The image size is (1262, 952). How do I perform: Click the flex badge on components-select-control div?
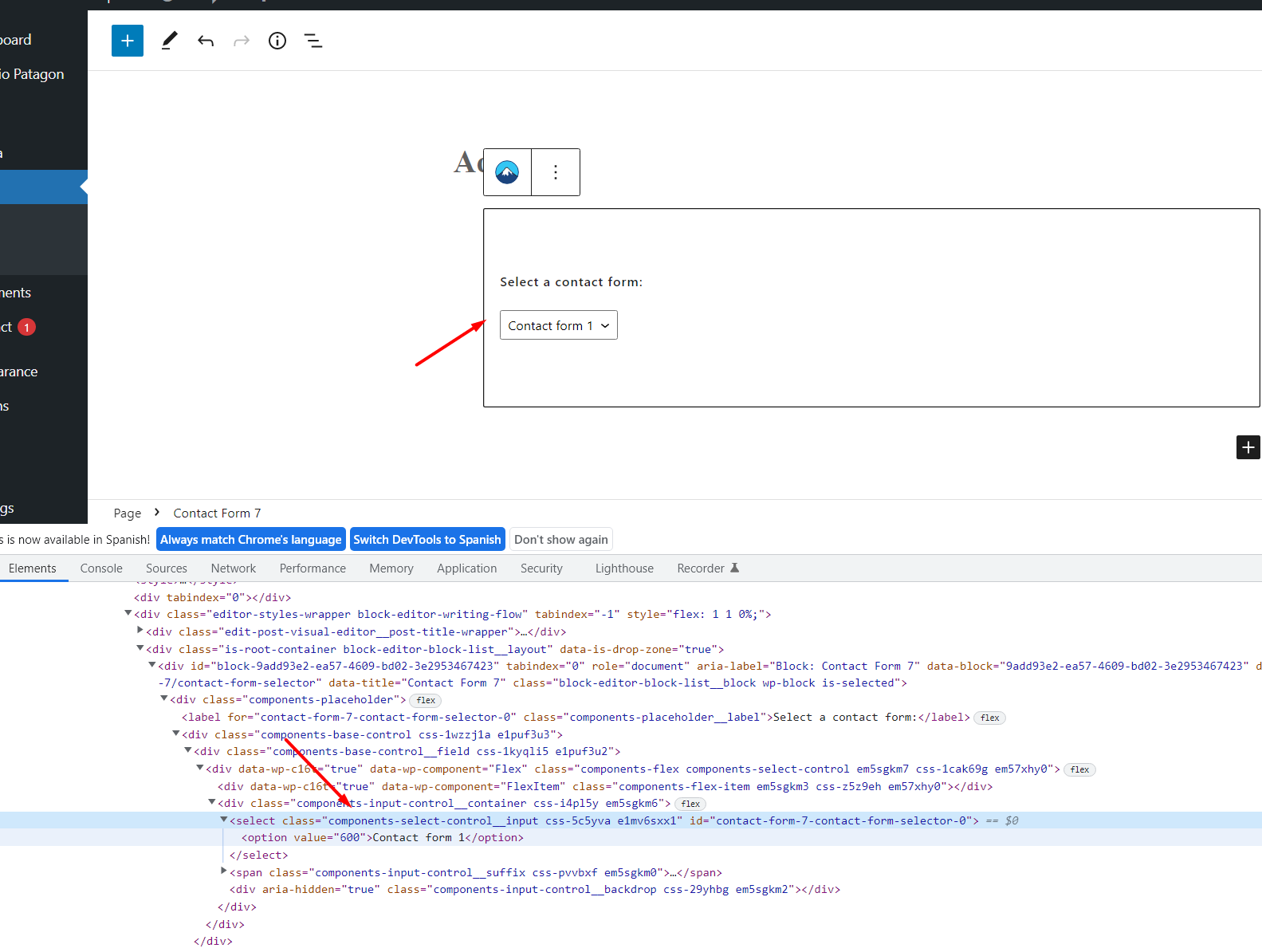tap(1080, 769)
